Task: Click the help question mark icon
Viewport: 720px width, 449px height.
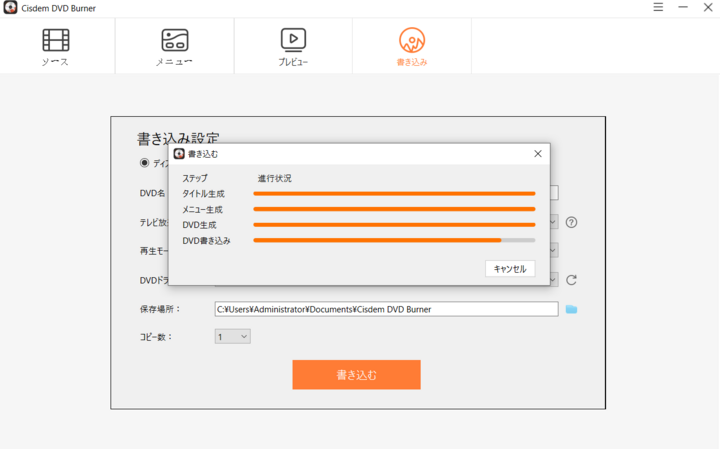Action: 572,222
